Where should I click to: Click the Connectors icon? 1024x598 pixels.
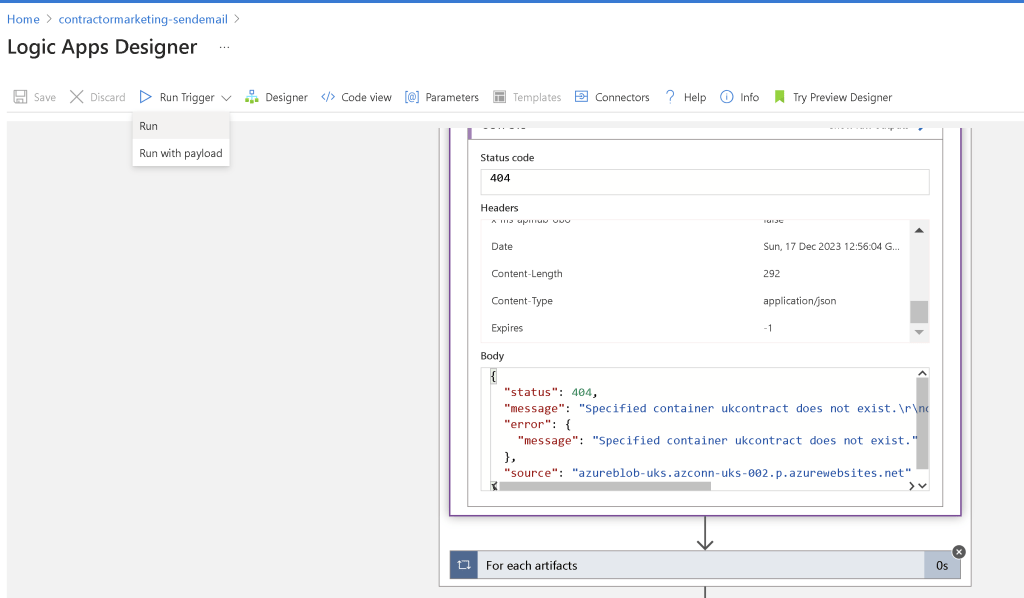click(x=581, y=97)
